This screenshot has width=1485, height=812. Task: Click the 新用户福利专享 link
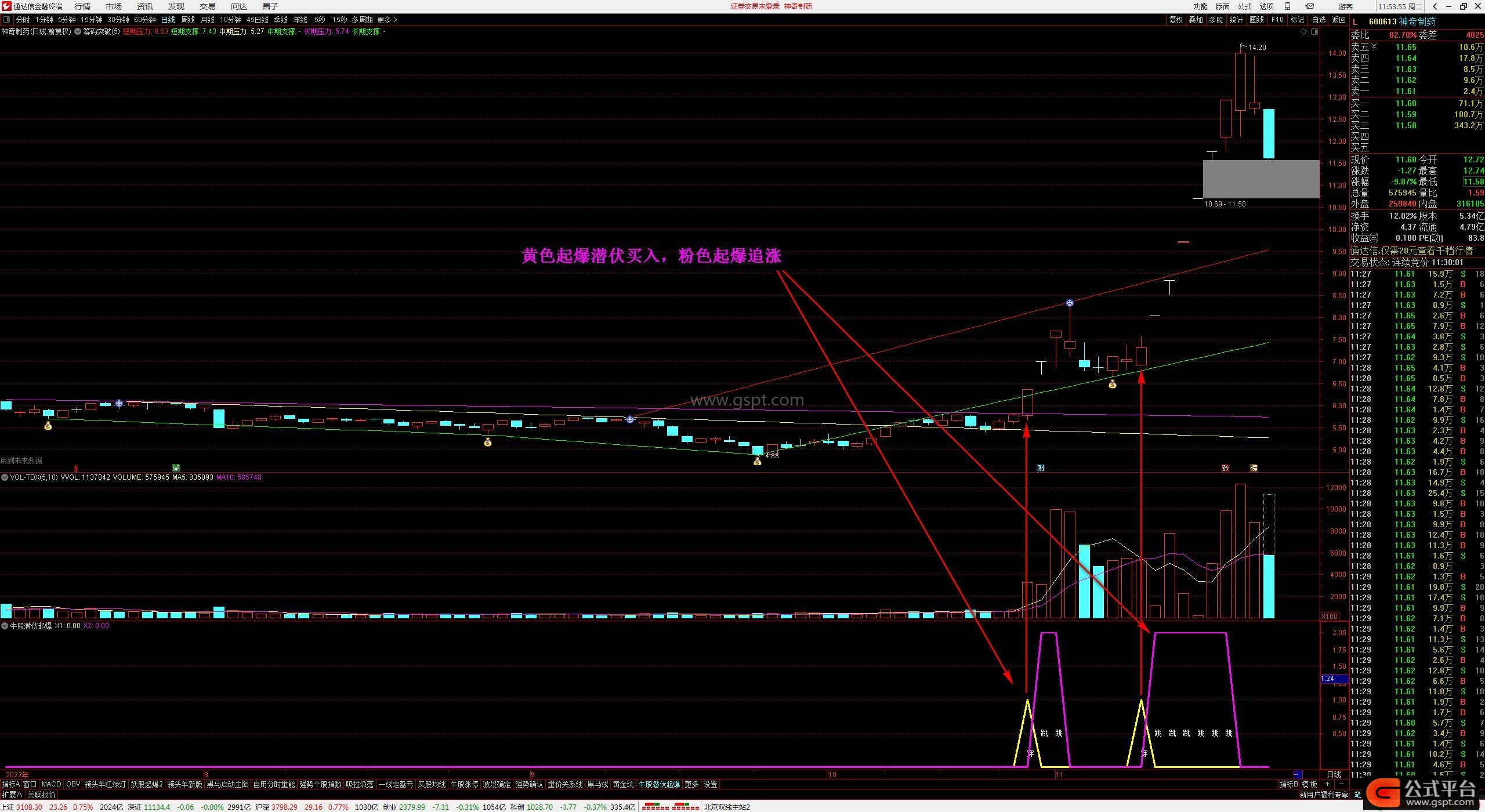coord(1324,795)
